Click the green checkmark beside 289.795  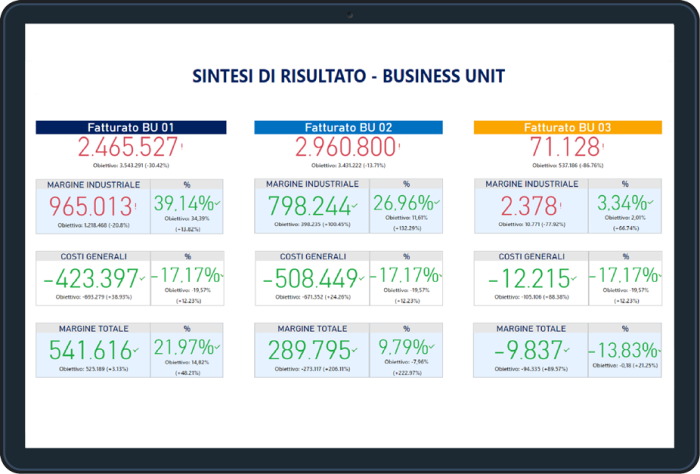[354, 352]
